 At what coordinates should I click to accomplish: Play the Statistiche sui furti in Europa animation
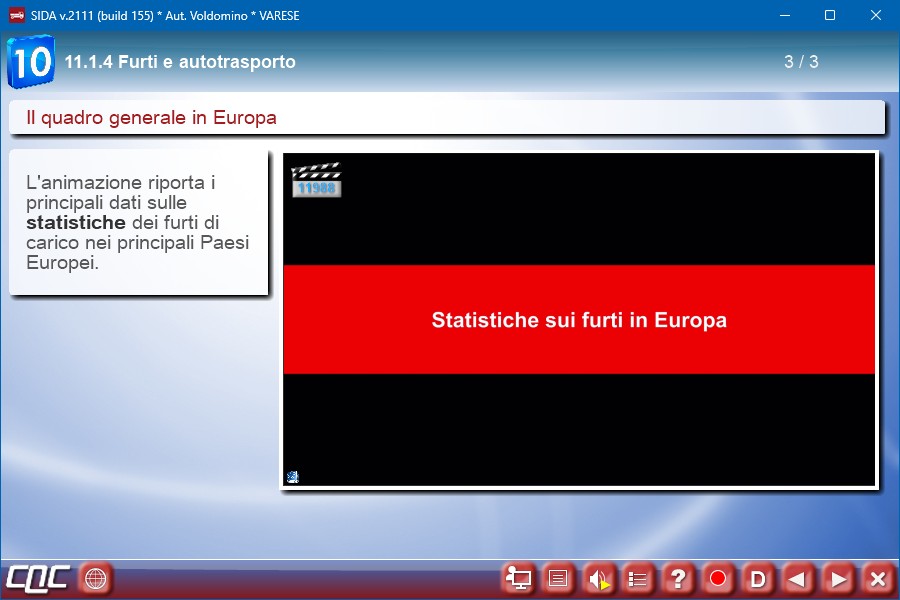click(x=579, y=320)
